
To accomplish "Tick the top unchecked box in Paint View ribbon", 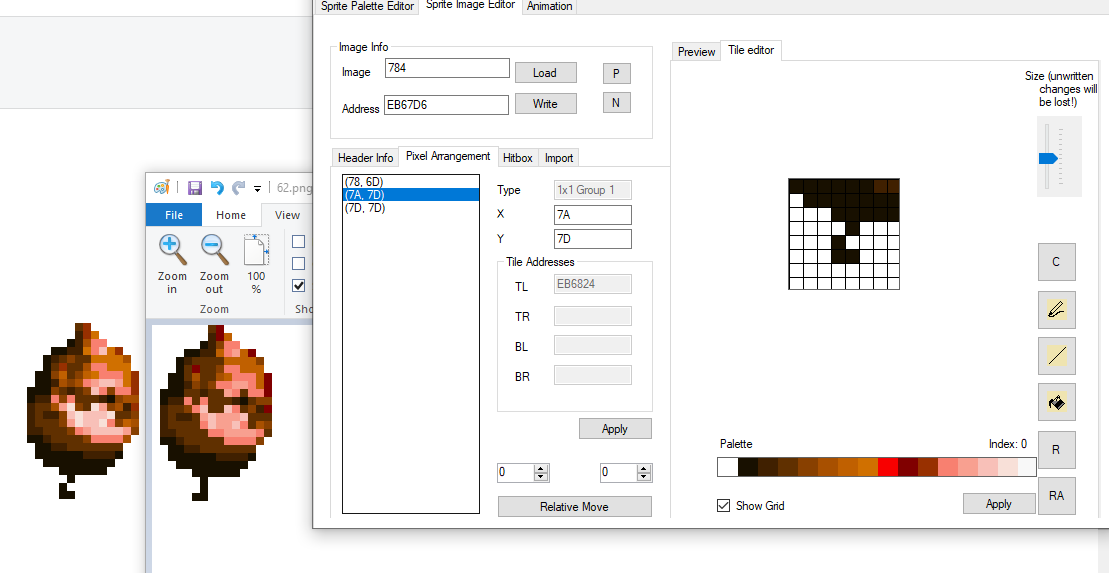I will tap(299, 241).
